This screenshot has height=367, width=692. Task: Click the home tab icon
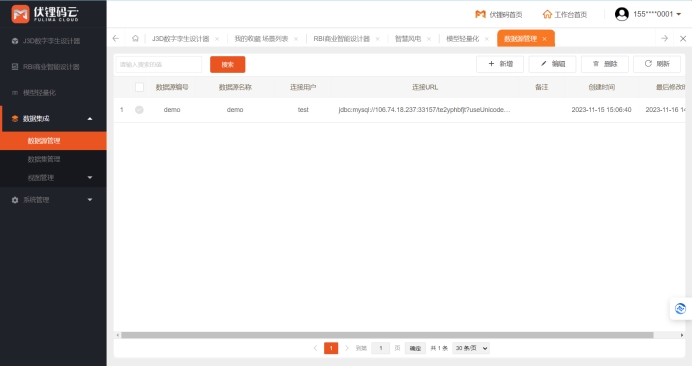click(x=135, y=38)
